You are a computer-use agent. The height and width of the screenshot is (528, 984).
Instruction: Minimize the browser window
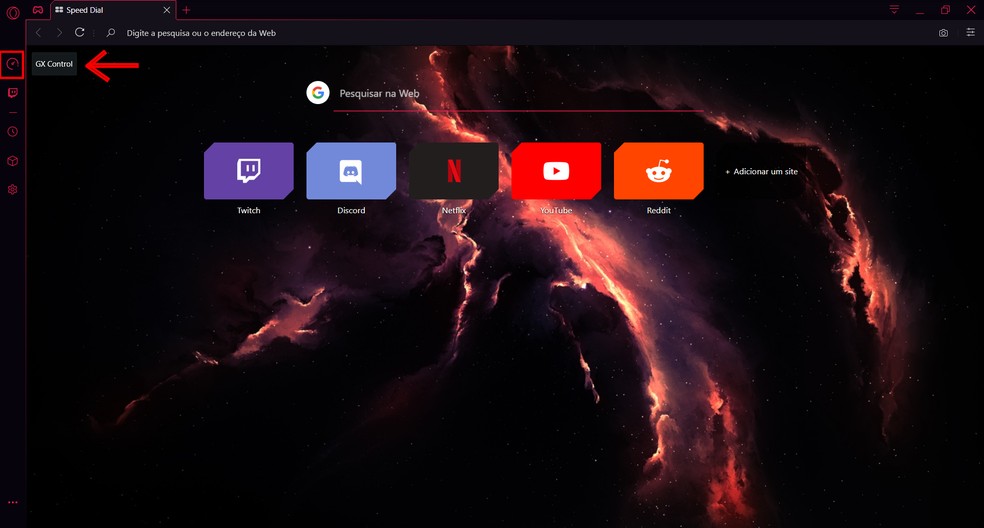click(920, 10)
